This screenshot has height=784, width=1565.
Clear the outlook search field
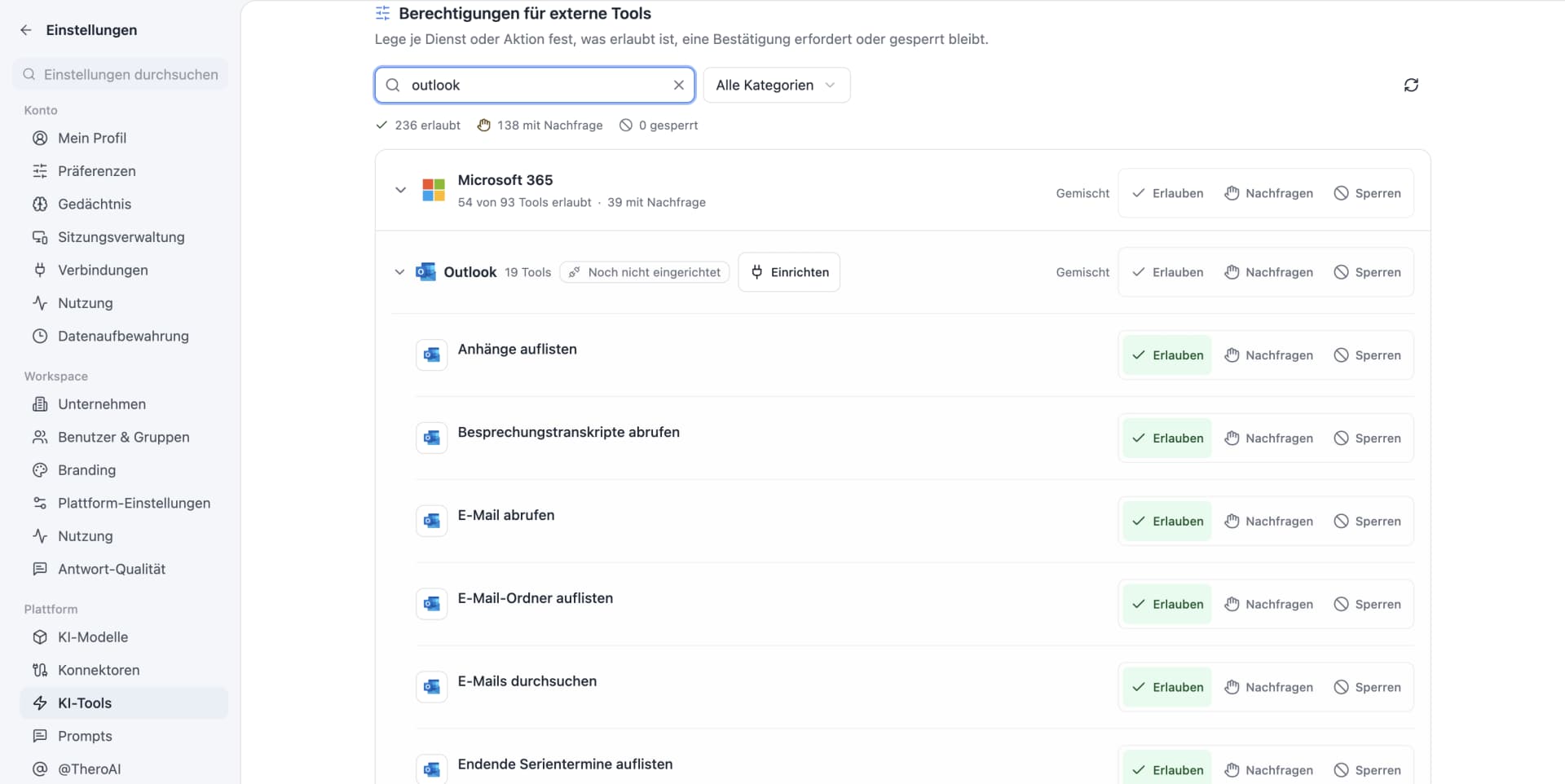point(678,85)
